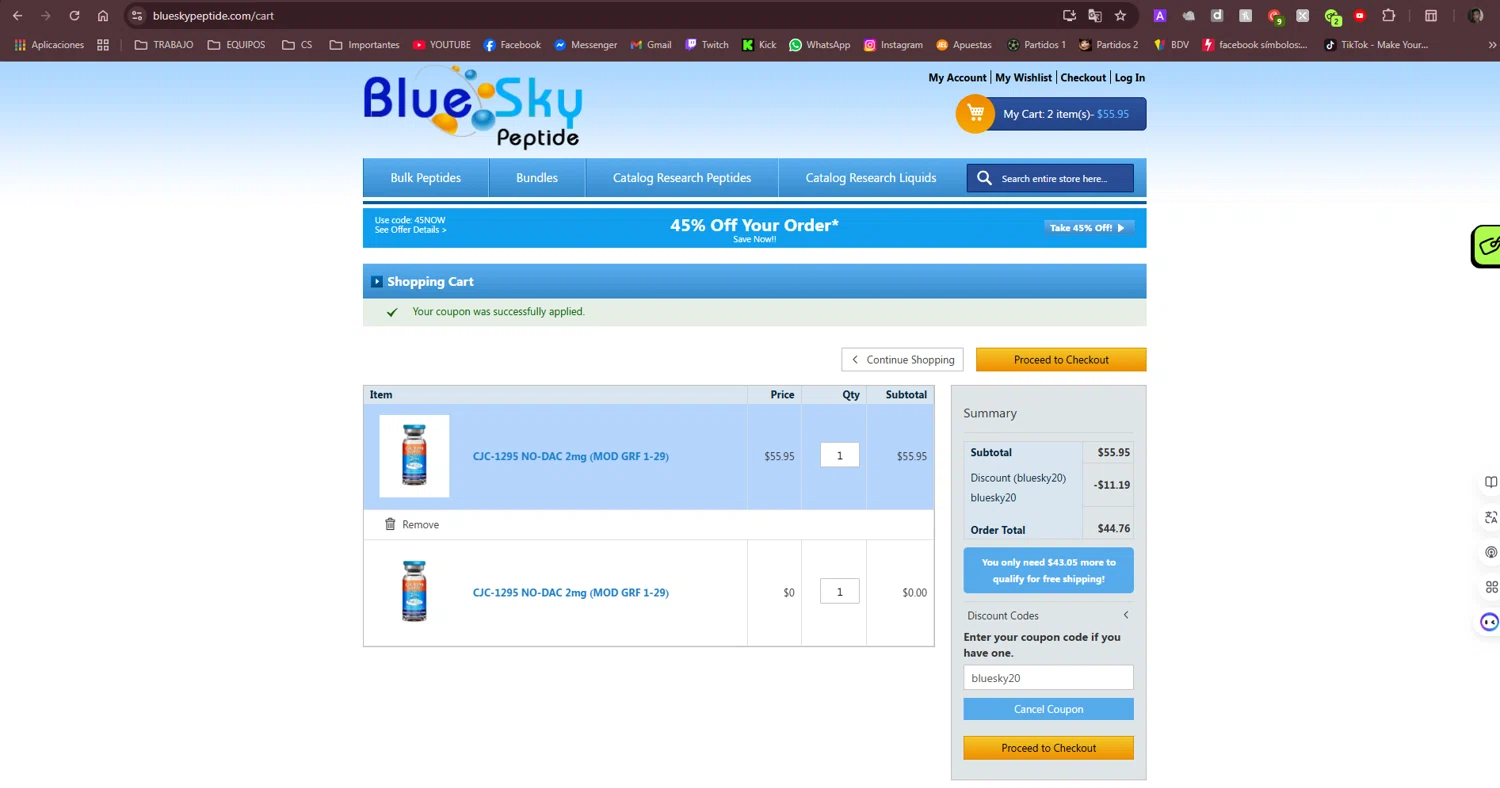Collapse the Discount Codes section chevron
Screen dimensions: 1500x788
click(x=1126, y=615)
